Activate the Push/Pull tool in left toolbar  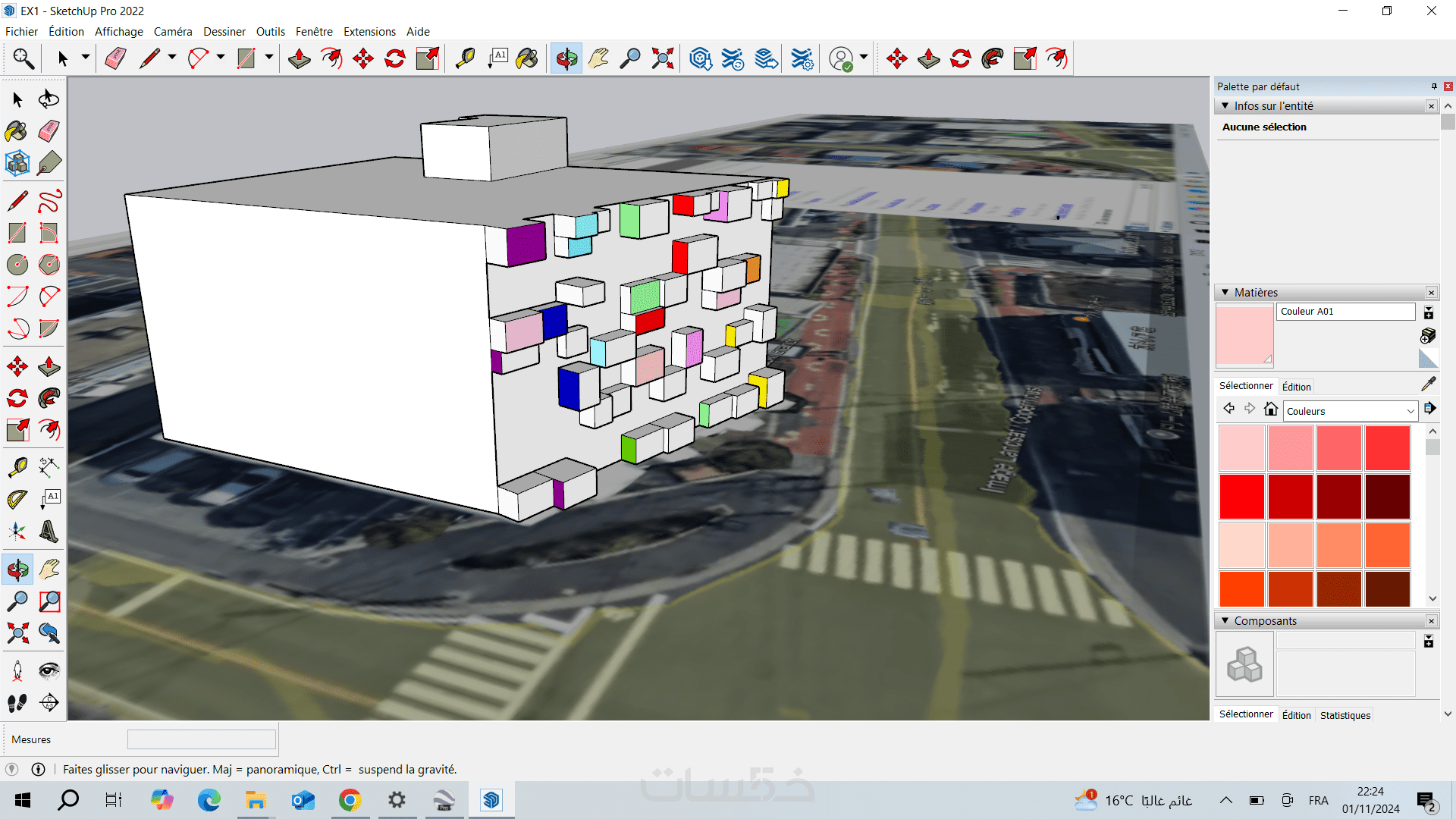tap(49, 367)
